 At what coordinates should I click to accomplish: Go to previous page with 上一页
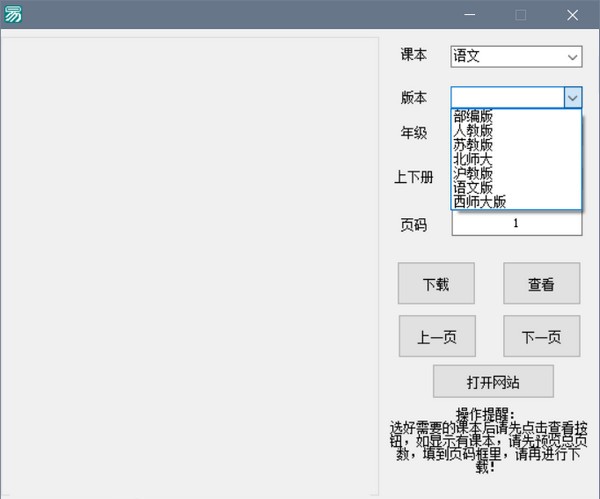[x=437, y=337]
